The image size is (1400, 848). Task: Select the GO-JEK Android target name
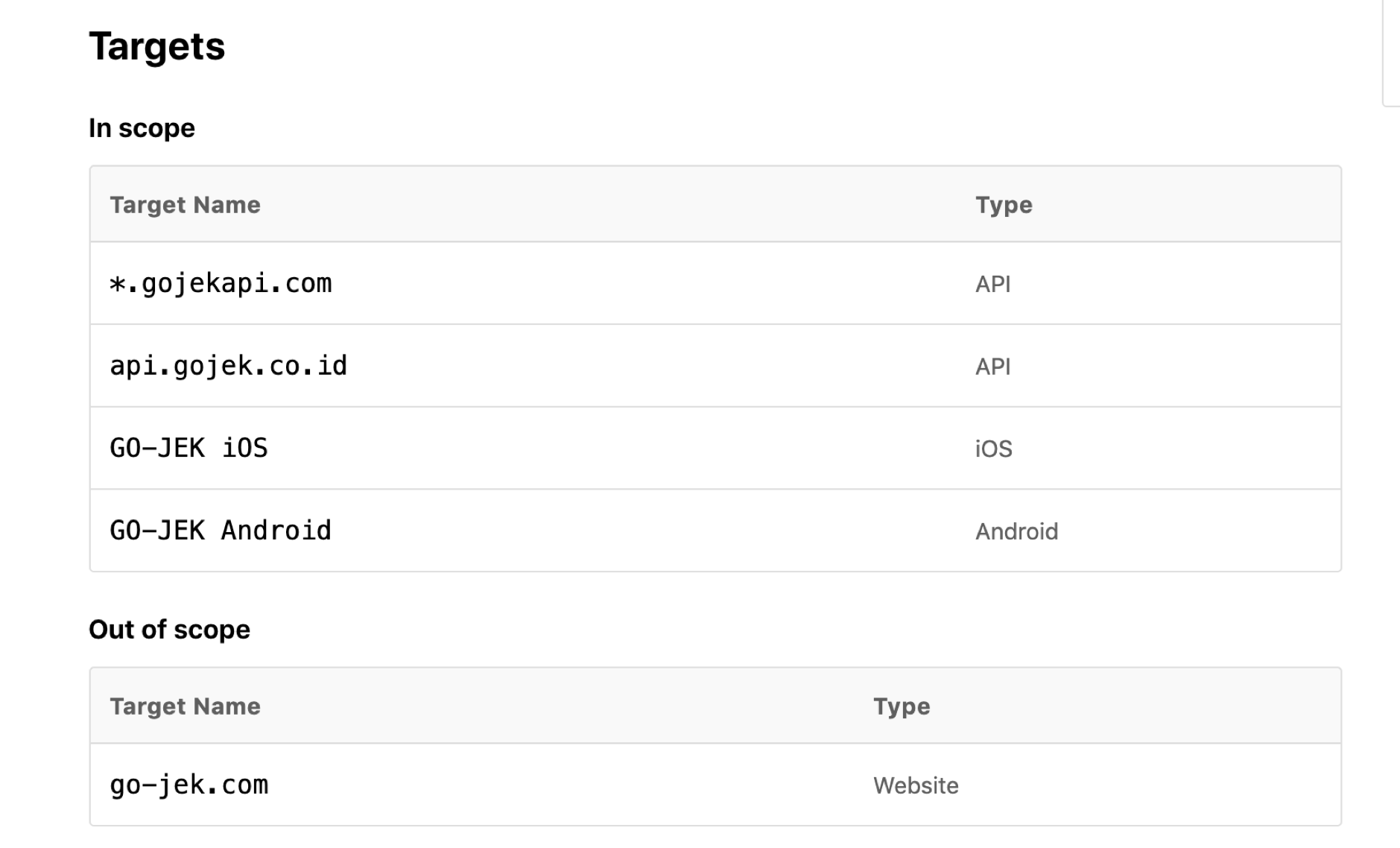point(221,531)
